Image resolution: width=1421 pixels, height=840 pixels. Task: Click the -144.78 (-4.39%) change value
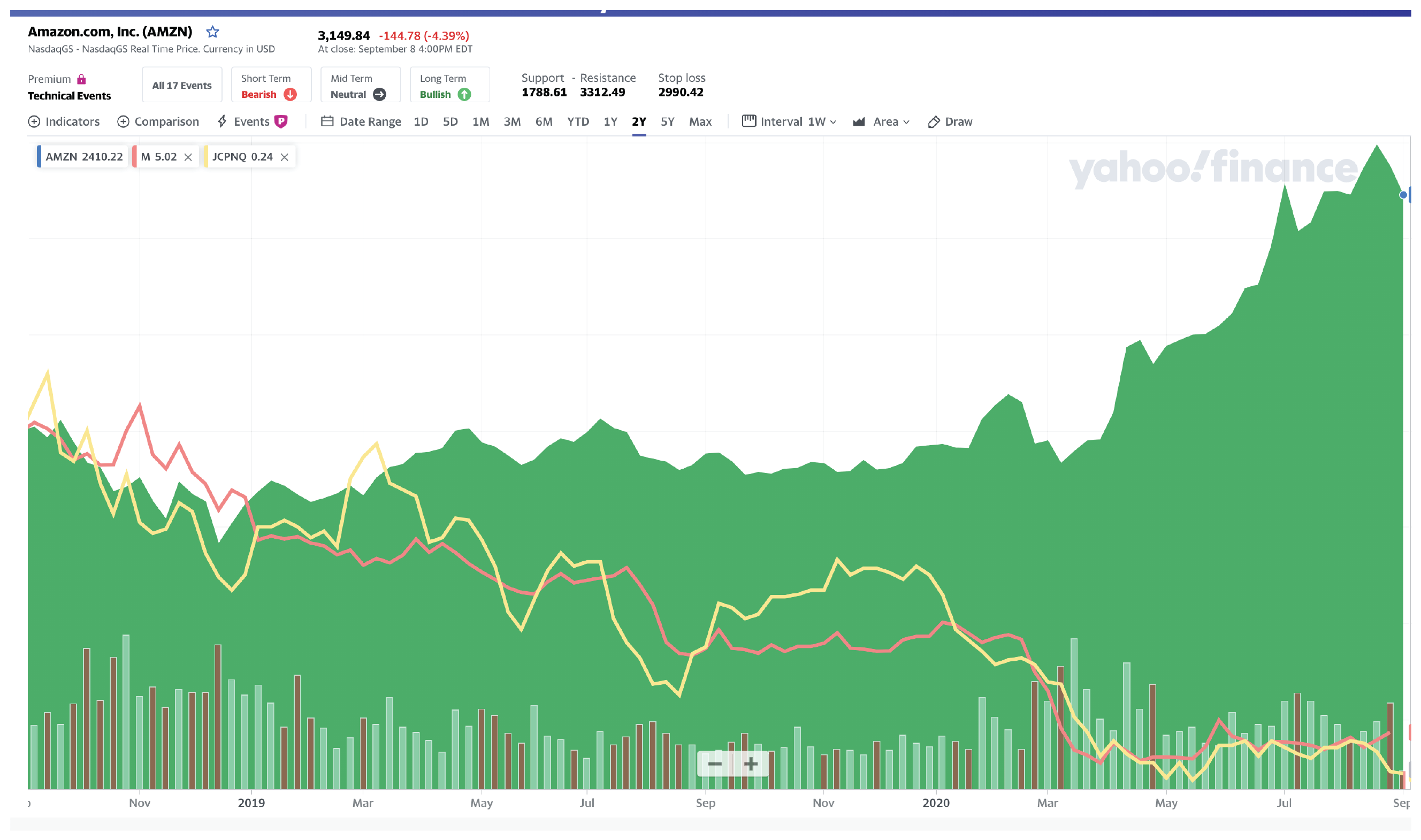tap(424, 36)
